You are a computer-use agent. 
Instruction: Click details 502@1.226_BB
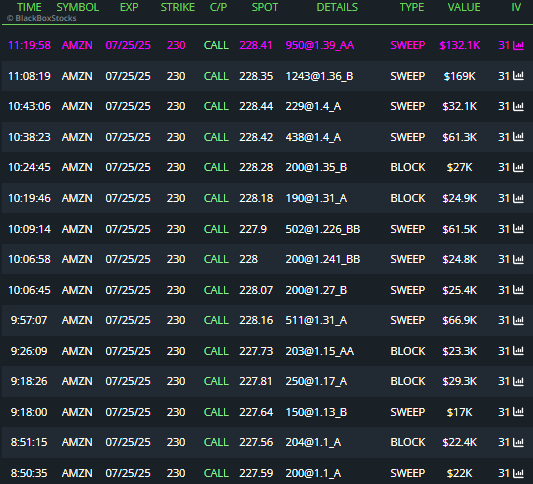tap(323, 229)
